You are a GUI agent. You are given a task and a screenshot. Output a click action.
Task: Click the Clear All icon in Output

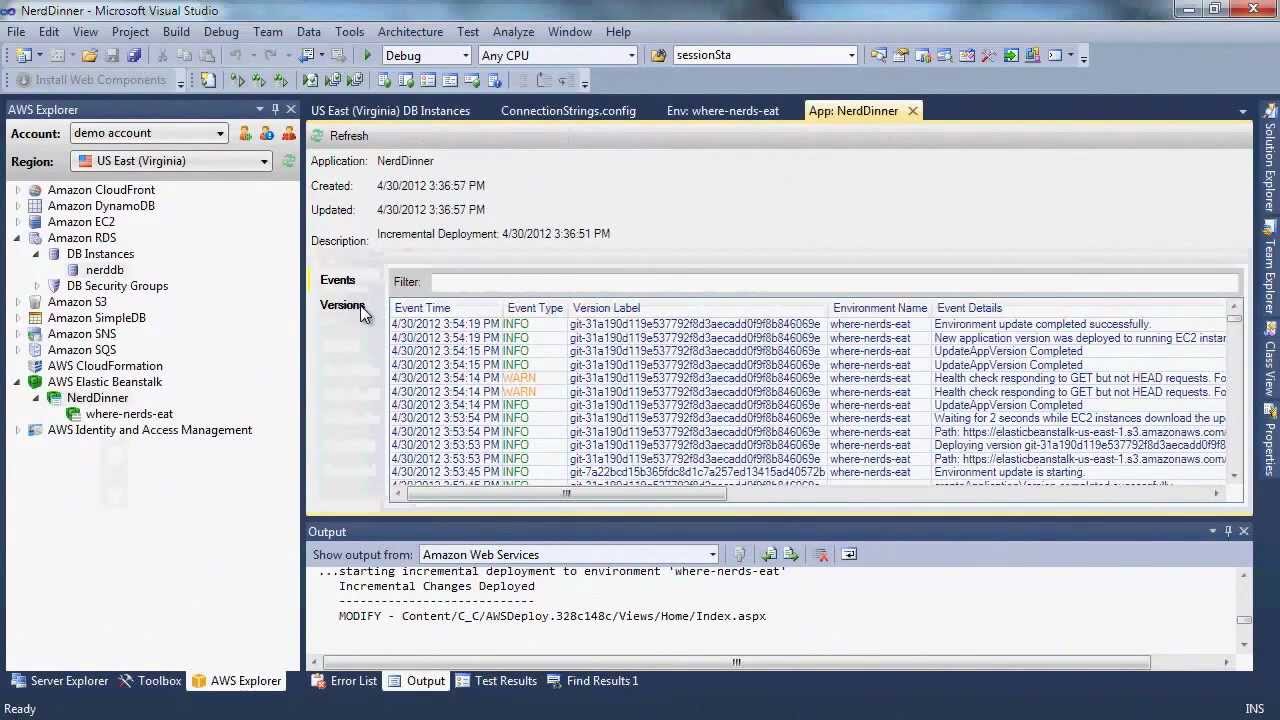coord(822,554)
